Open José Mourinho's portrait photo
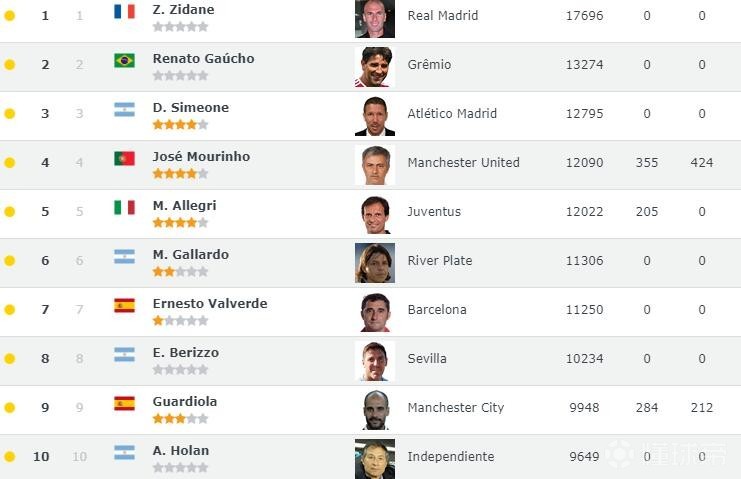741x479 pixels. pos(375,164)
